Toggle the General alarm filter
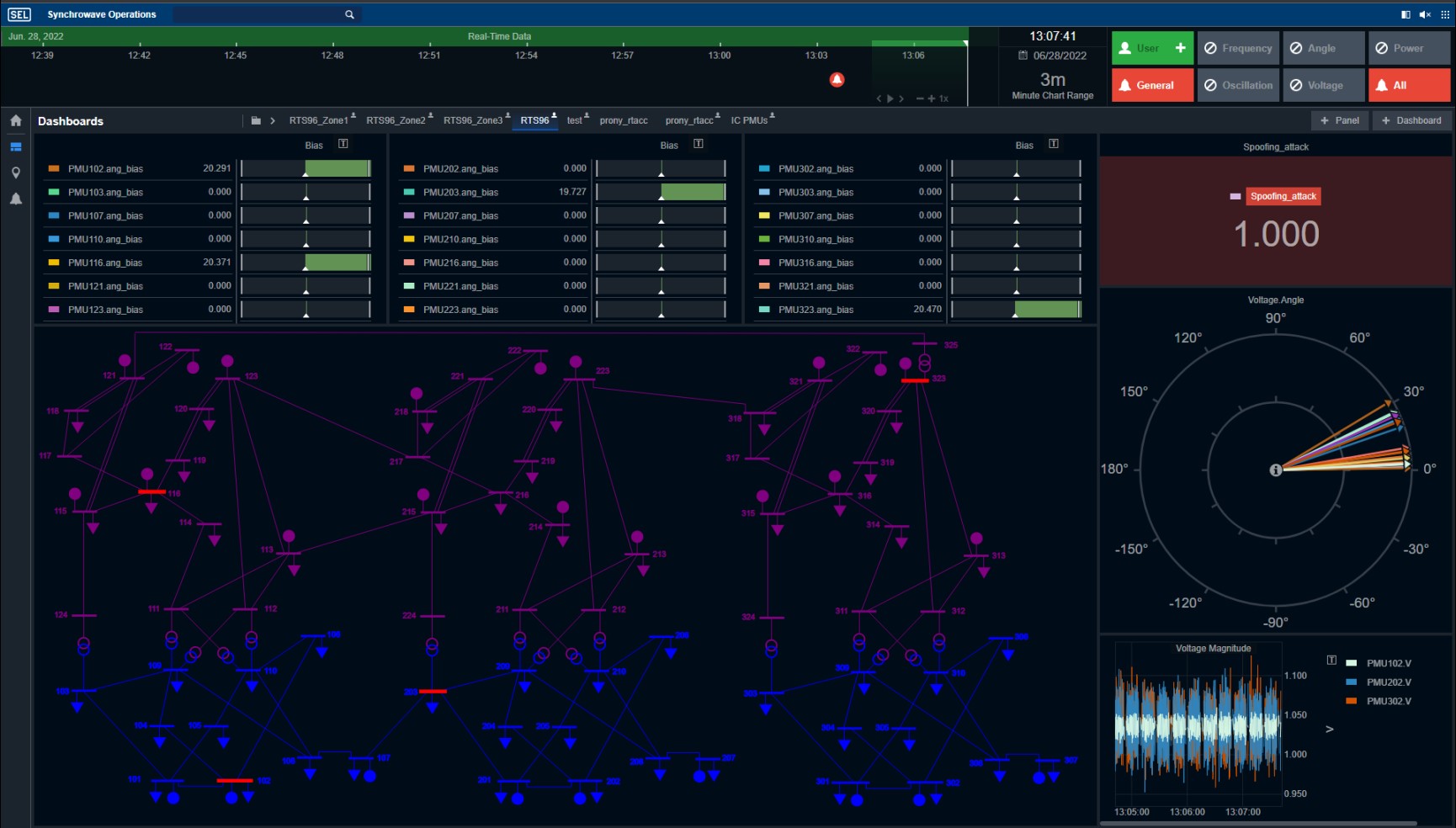 point(1152,85)
